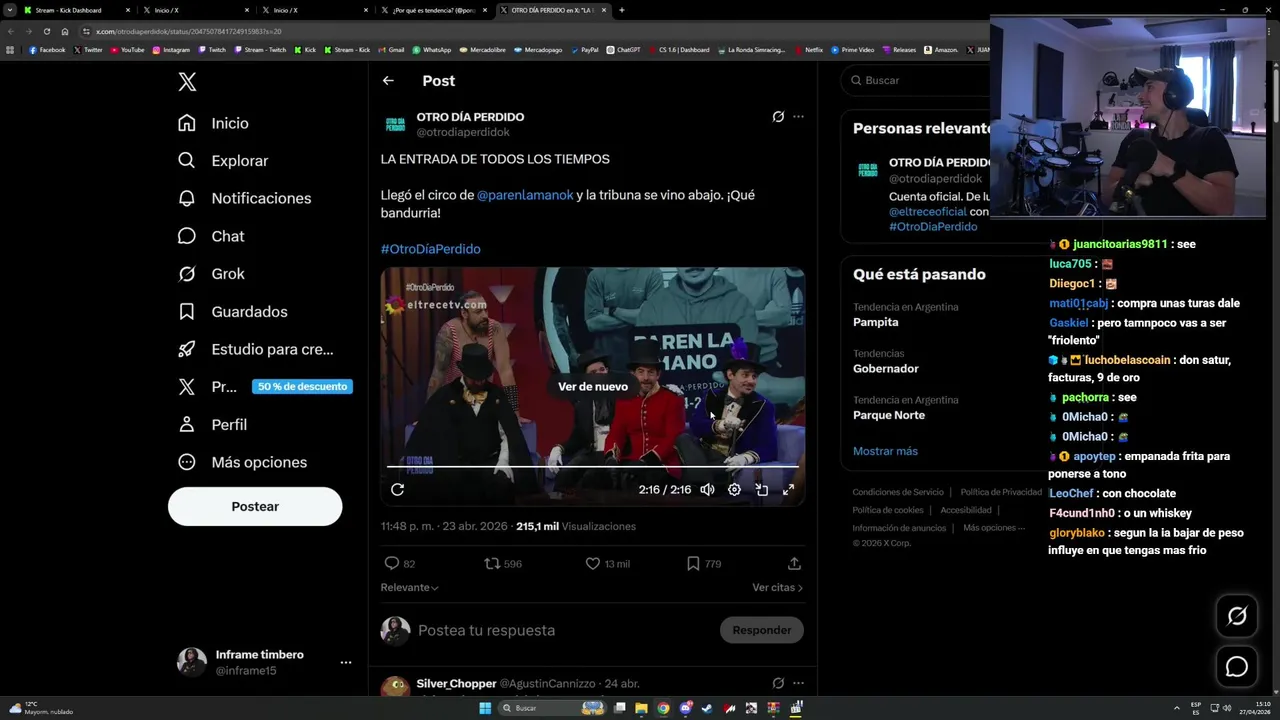Image resolution: width=1280 pixels, height=720 pixels.
Task: Open the floating messages chat button
Action: coord(1237,666)
